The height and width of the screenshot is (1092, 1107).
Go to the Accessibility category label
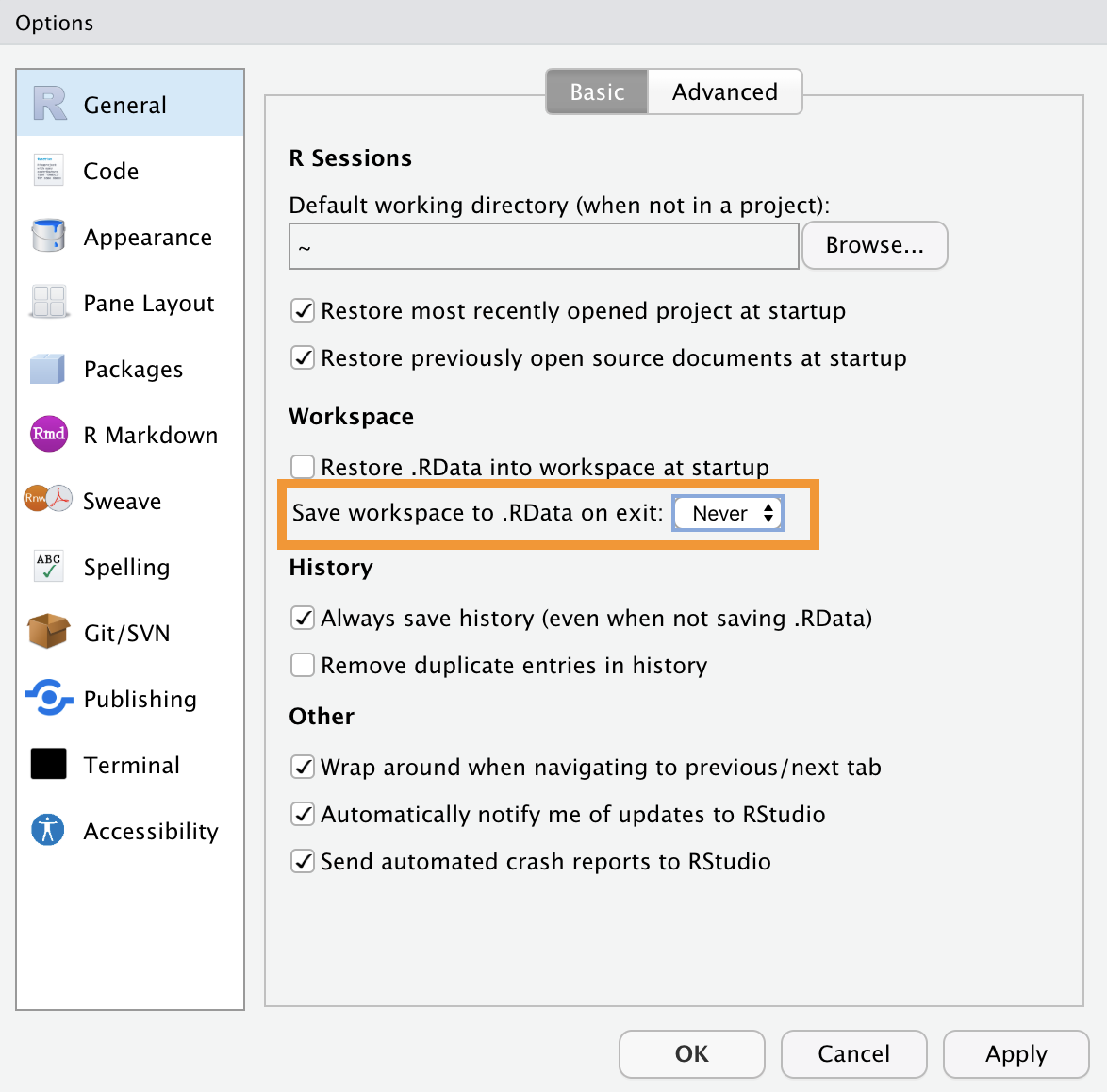tap(151, 832)
